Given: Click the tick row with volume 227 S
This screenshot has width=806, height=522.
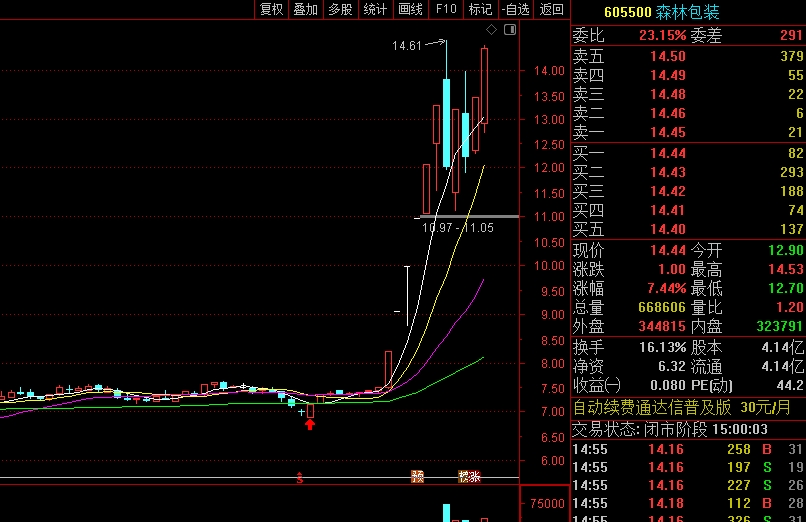Looking at the screenshot, I should [688, 486].
